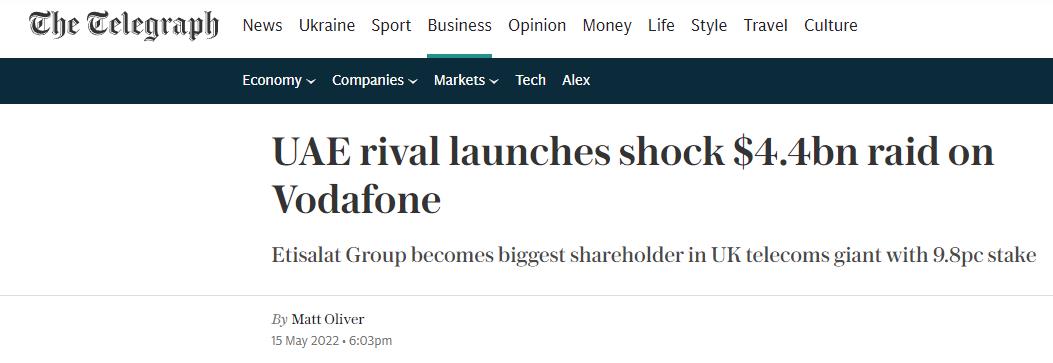Expand the Economy dropdown
This screenshot has height=363, width=1053.
pos(279,81)
